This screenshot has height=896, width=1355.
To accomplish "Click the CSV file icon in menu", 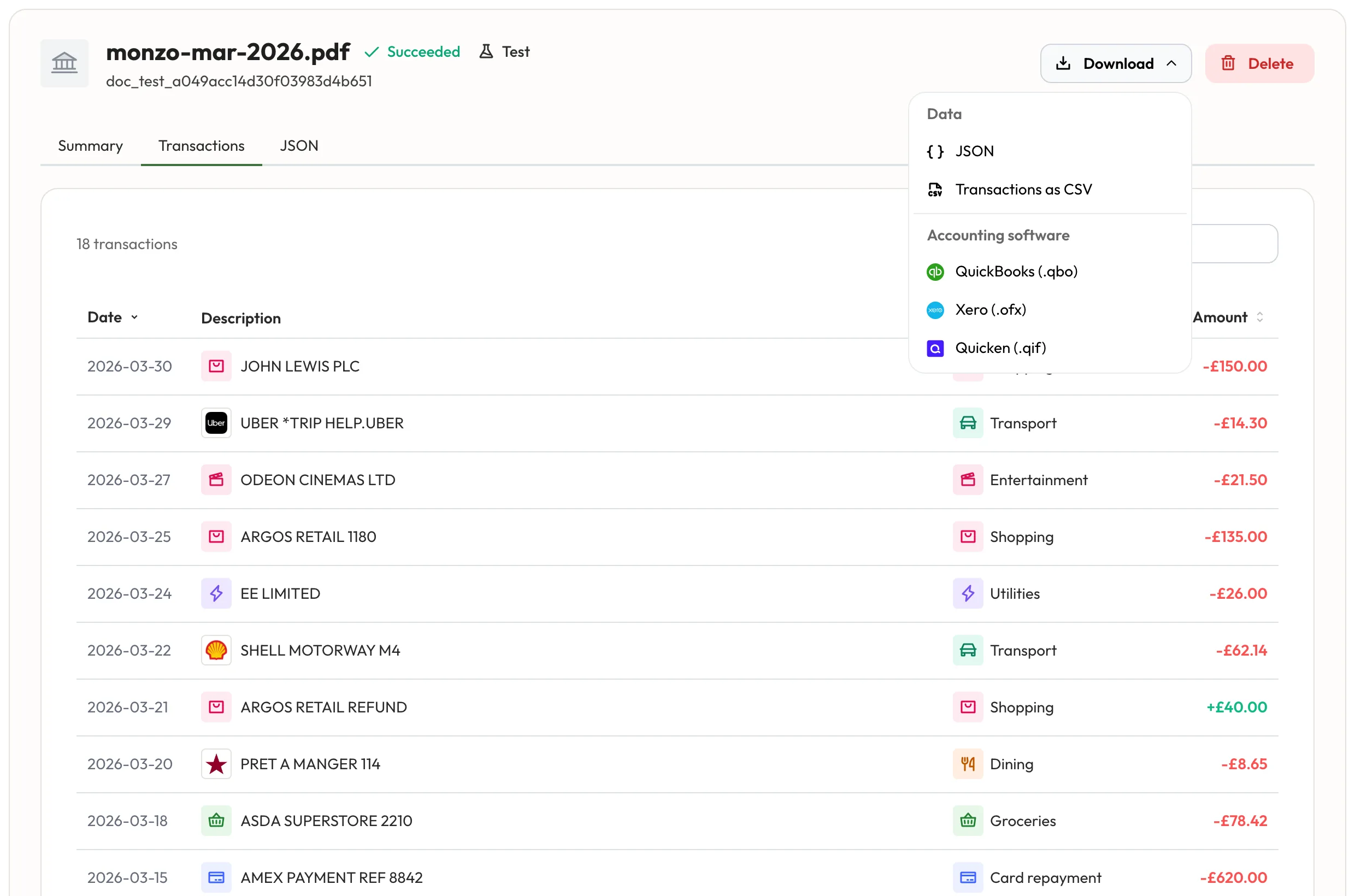I will 935,189.
